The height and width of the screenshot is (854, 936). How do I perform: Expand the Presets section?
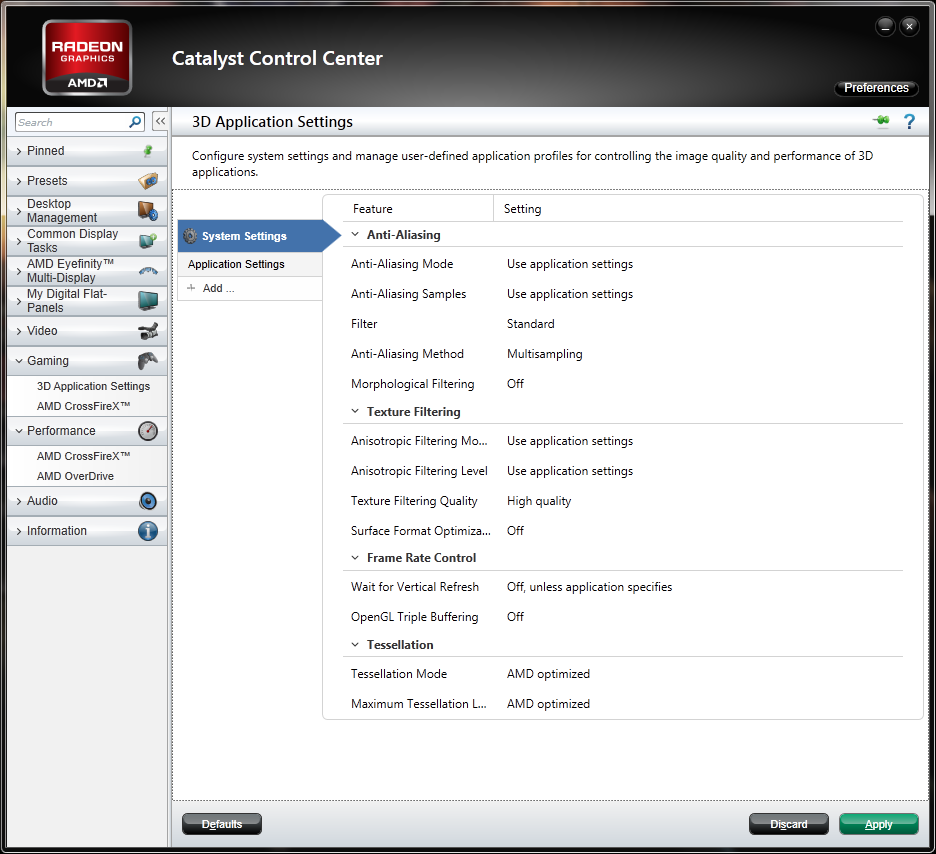point(19,181)
